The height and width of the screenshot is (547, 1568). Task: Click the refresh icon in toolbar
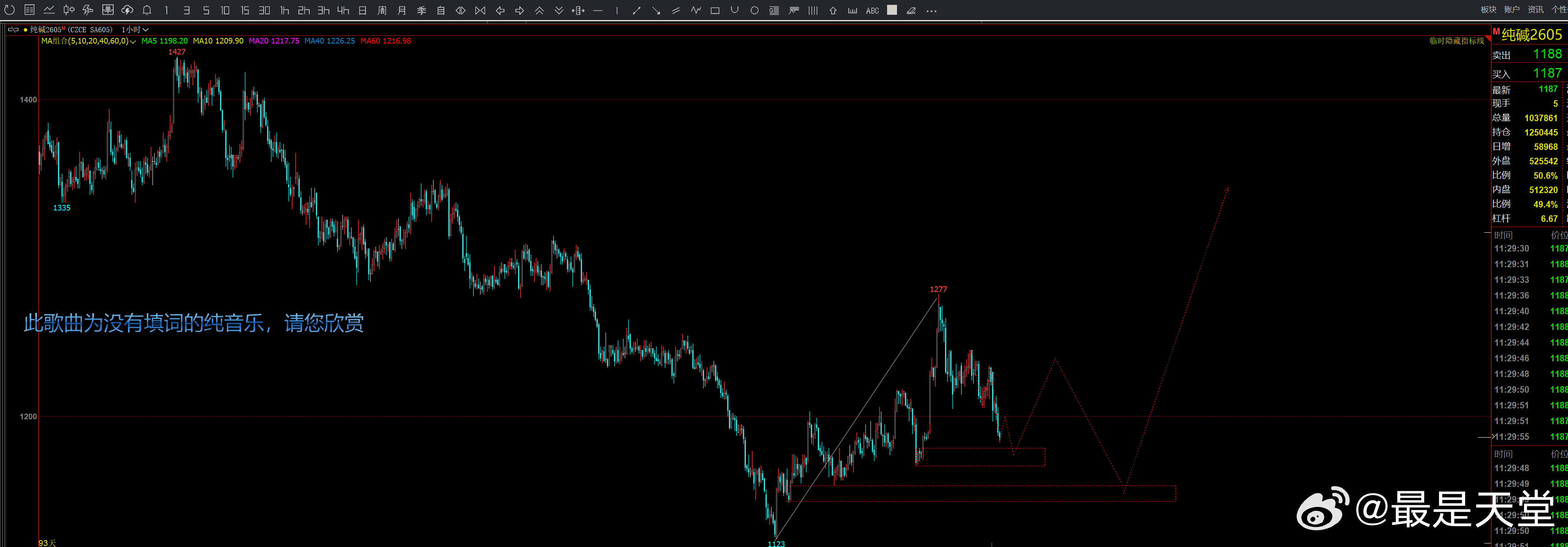(9, 10)
